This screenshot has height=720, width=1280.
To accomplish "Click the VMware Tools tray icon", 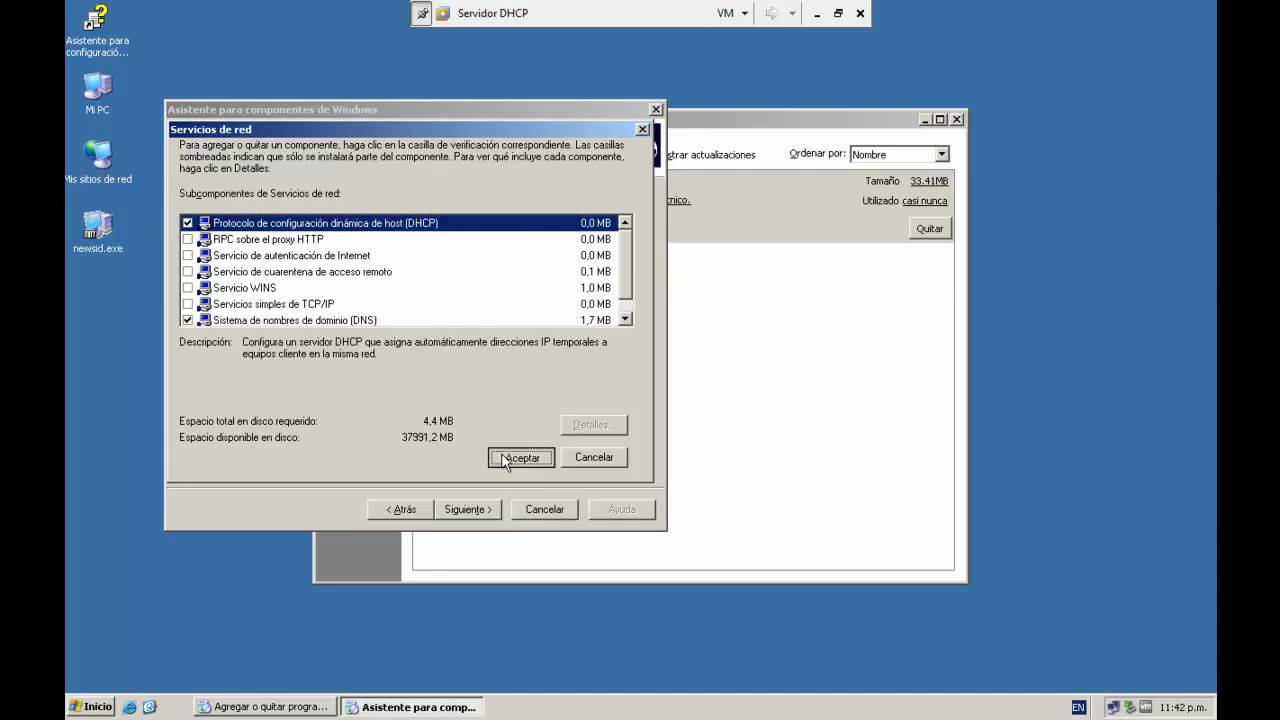I will tap(1146, 707).
